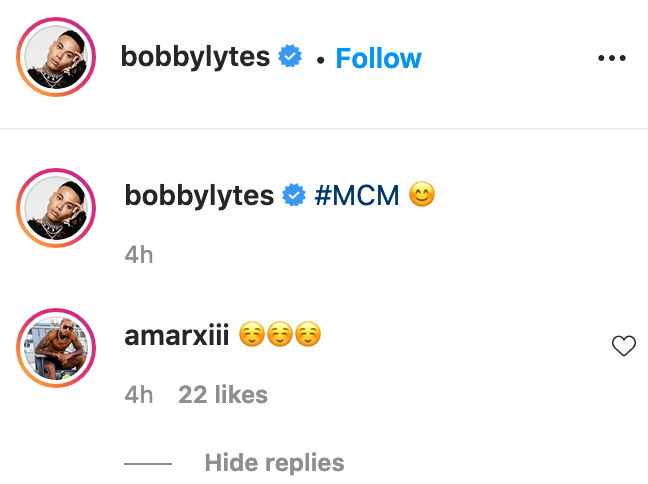Visit the amarxiii username link
The height and width of the screenshot is (484, 648).
pyautogui.click(x=177, y=336)
